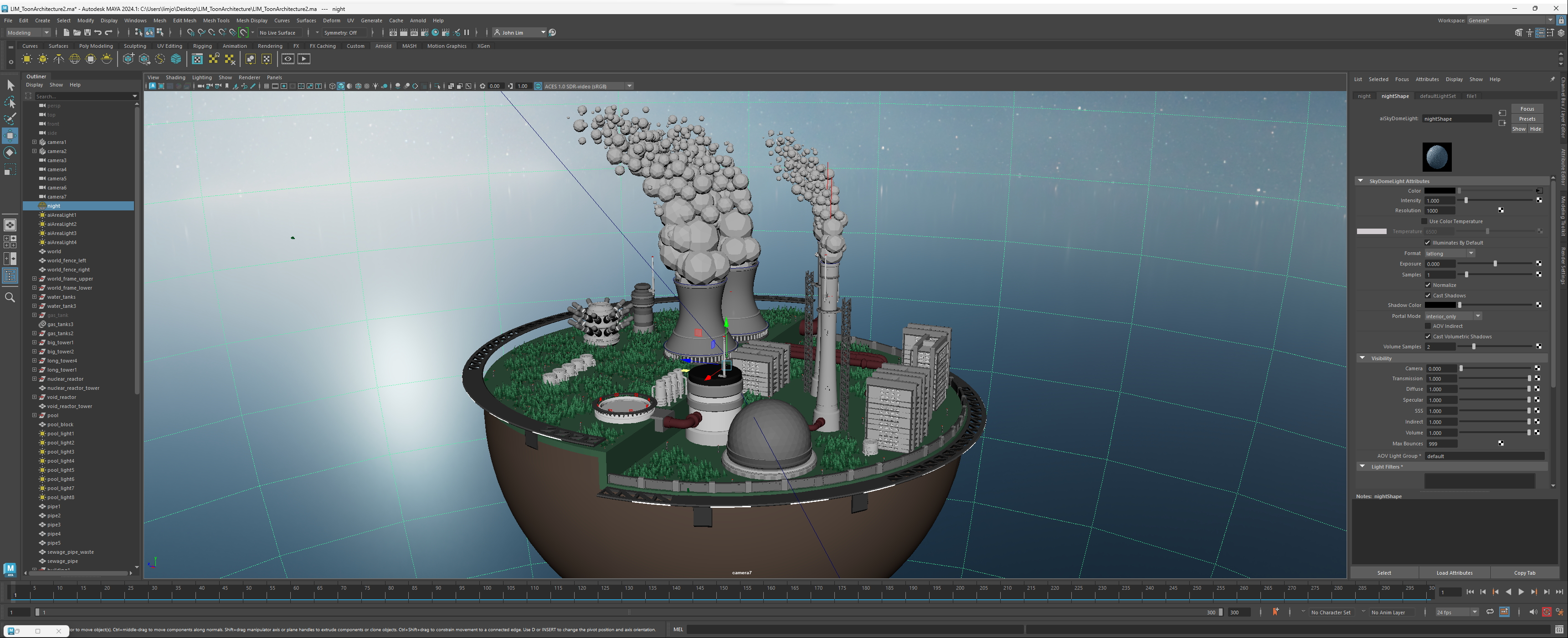The image size is (1568, 638).
Task: Play the timeline forward
Action: coord(1521,592)
